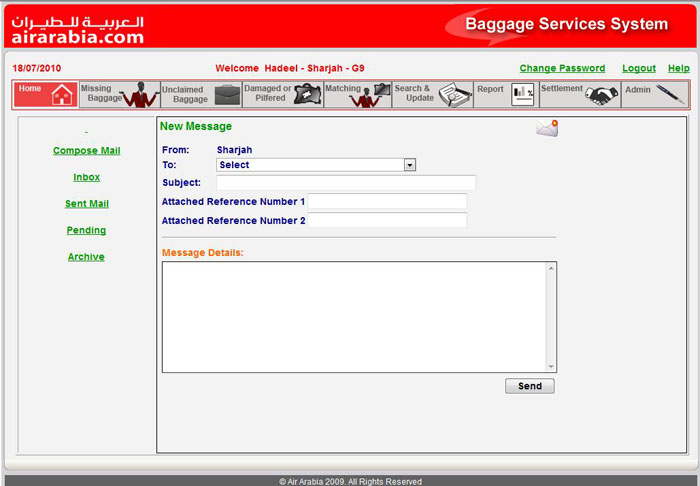Open the Missing Baggage icon

tap(140, 95)
